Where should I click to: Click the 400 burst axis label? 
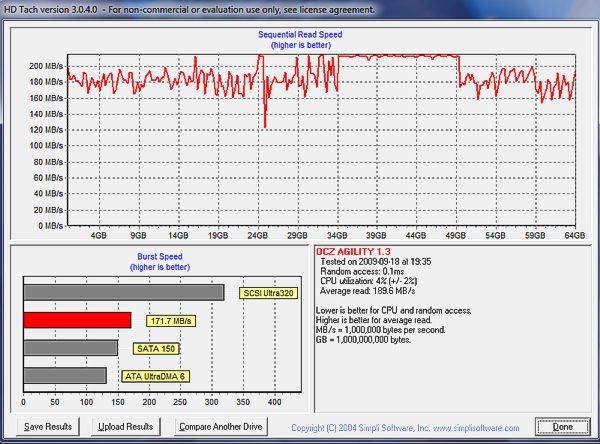[x=274, y=402]
